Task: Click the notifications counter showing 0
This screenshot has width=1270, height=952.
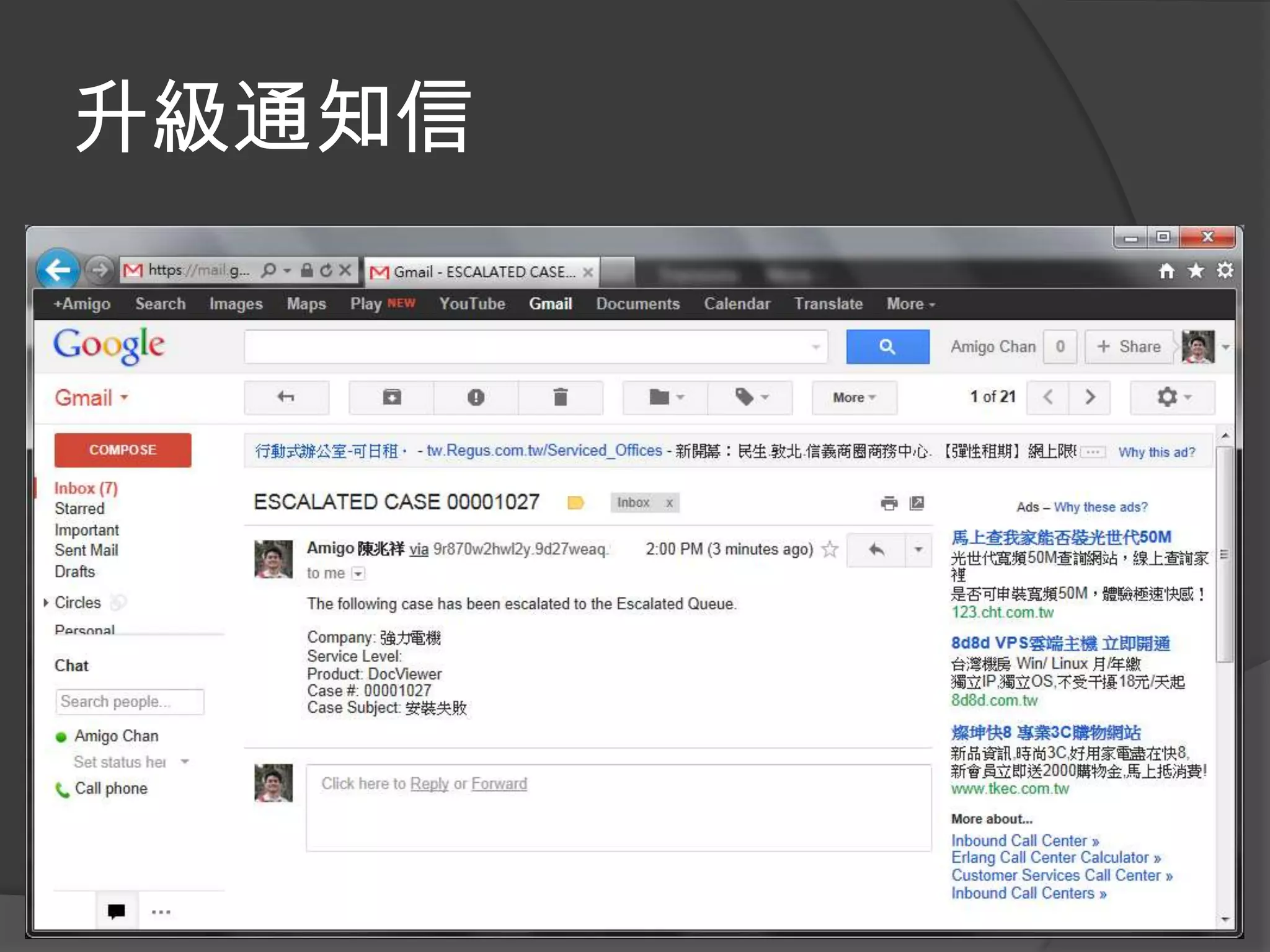Action: [1060, 346]
